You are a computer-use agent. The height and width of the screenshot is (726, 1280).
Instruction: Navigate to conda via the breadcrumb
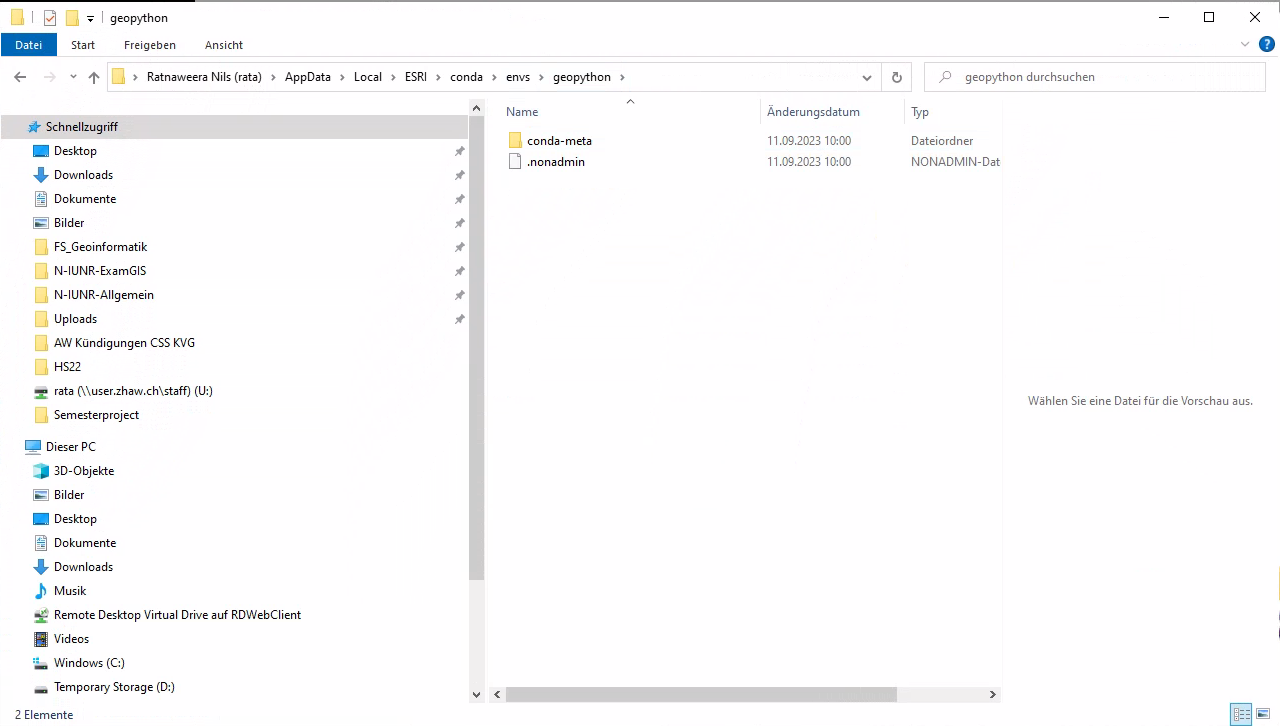[466, 77]
